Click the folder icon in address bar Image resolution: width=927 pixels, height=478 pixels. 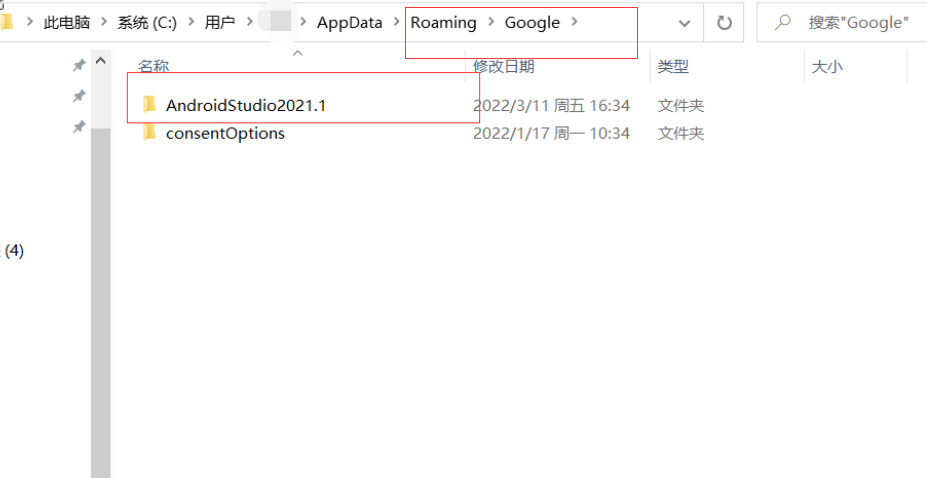coord(6,22)
